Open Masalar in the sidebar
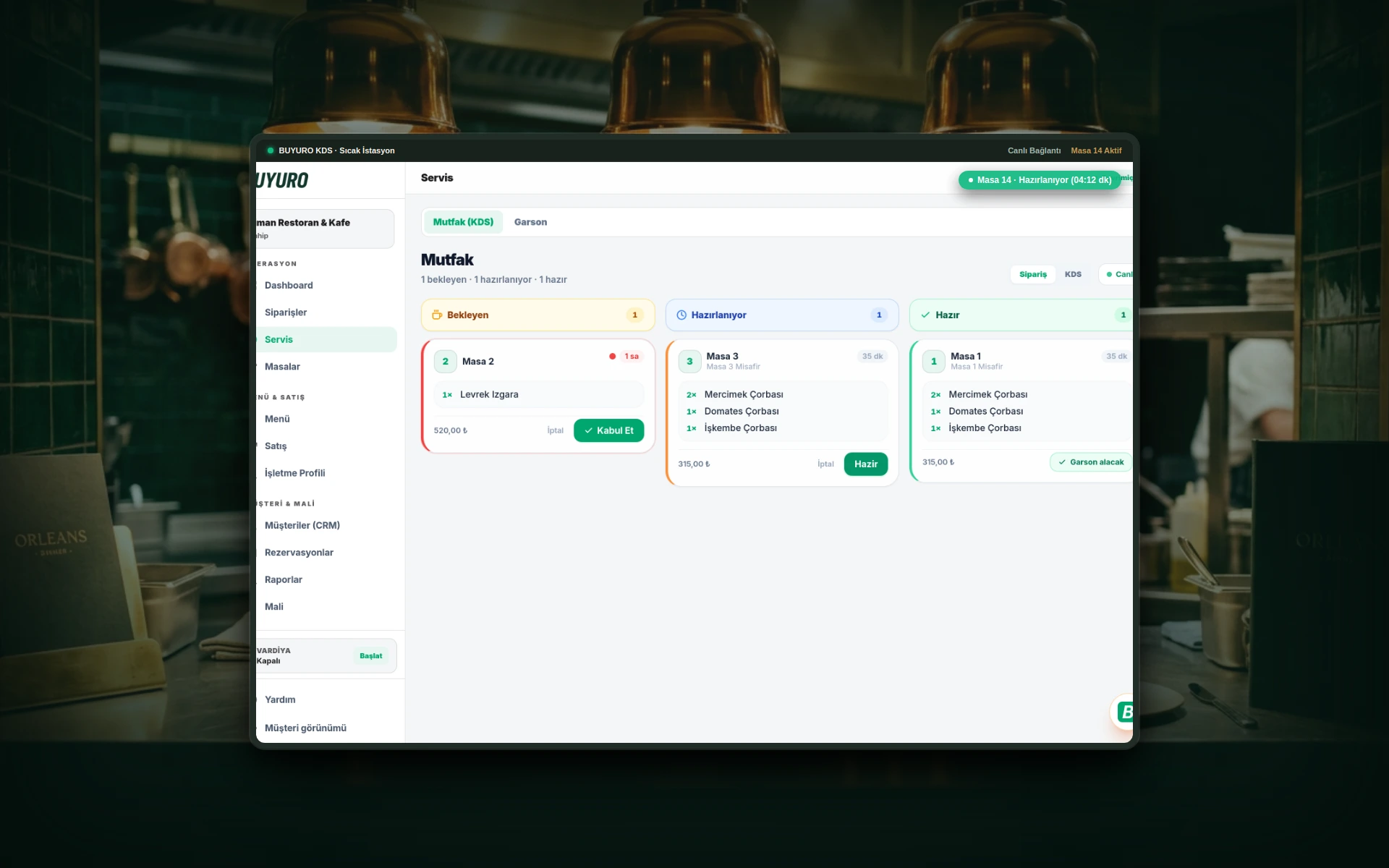 click(326, 367)
